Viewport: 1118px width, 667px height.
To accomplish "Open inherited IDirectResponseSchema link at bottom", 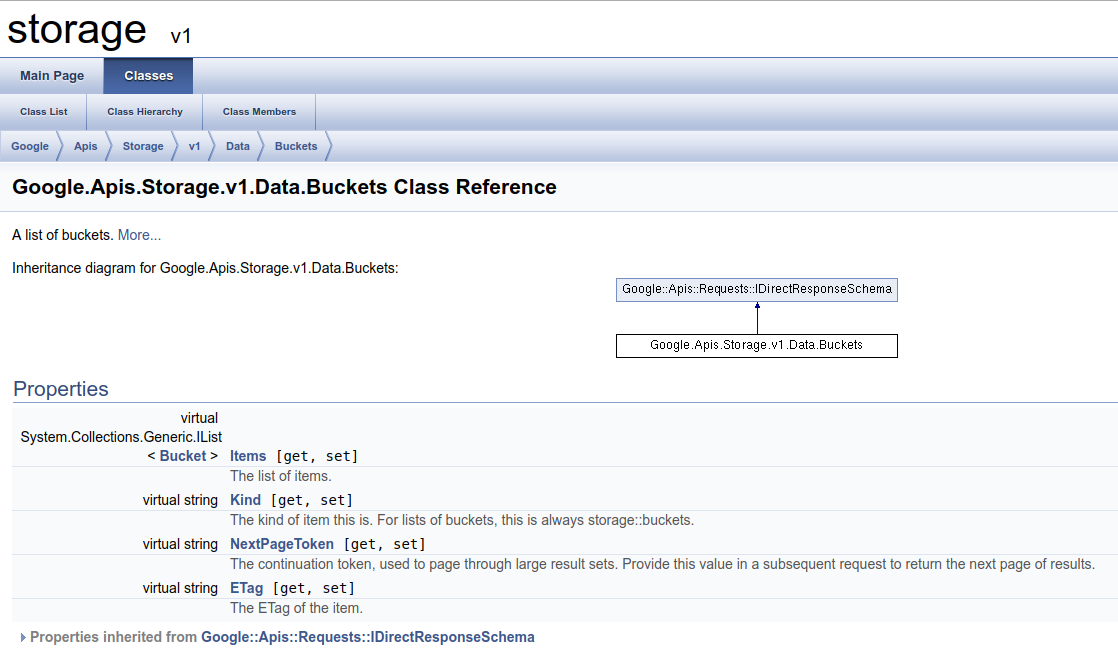I will coord(367,637).
